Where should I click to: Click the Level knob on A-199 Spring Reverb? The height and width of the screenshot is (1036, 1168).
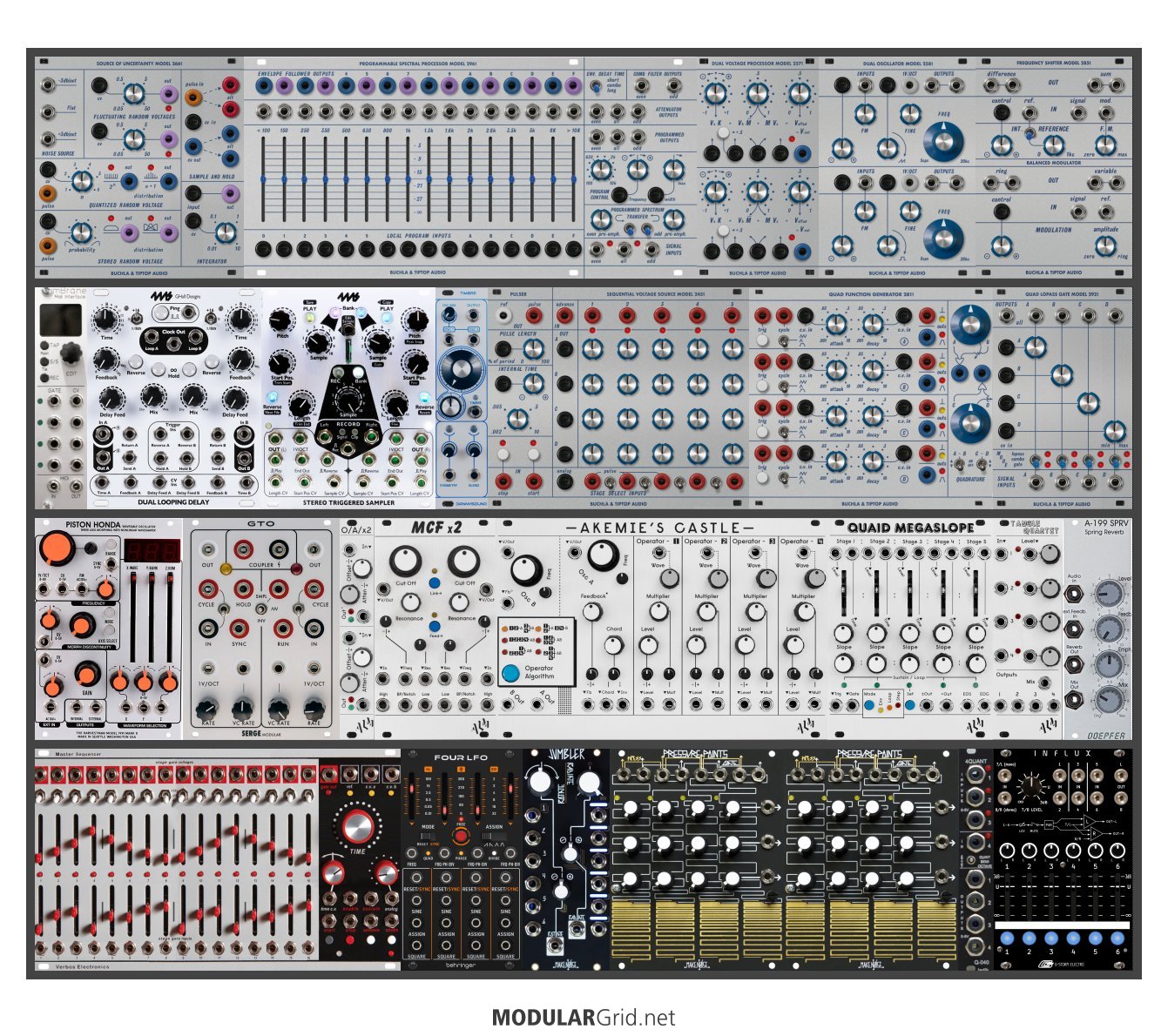1109,594
